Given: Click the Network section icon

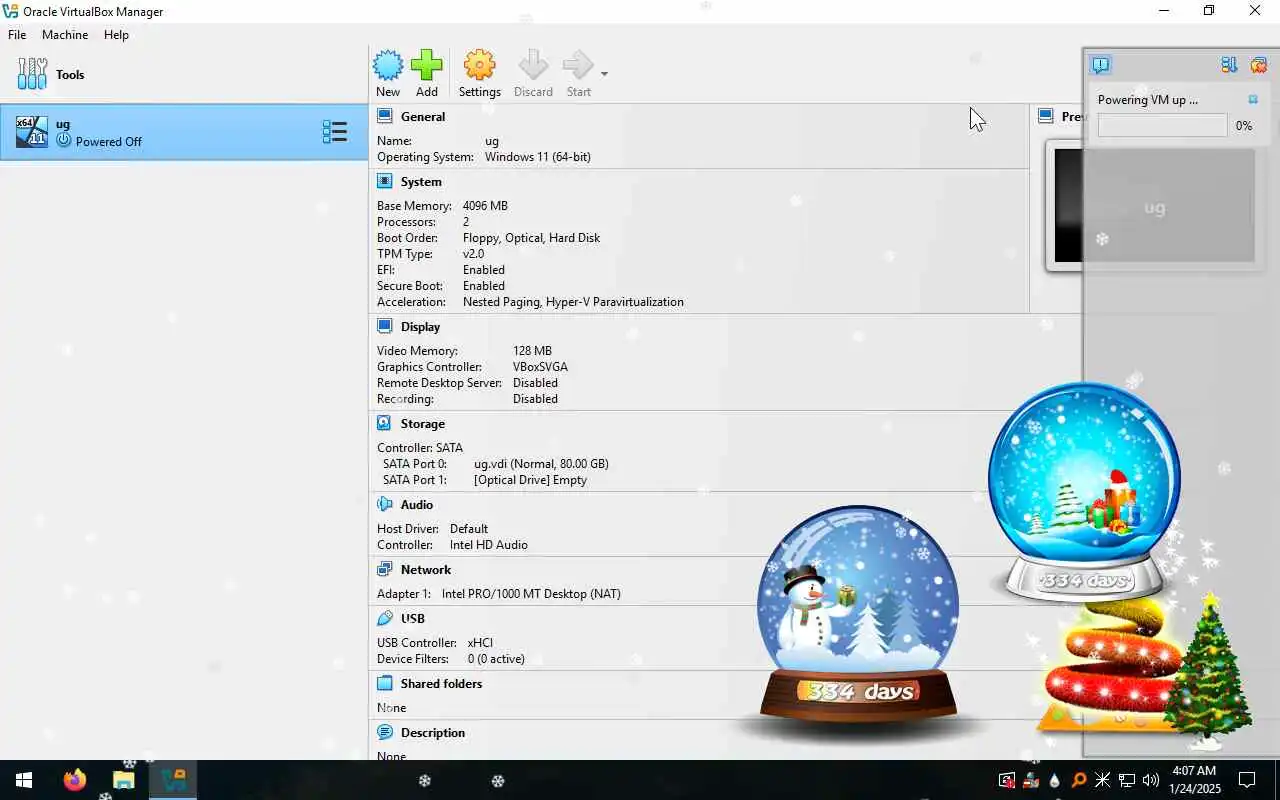Looking at the screenshot, I should pyautogui.click(x=385, y=569).
